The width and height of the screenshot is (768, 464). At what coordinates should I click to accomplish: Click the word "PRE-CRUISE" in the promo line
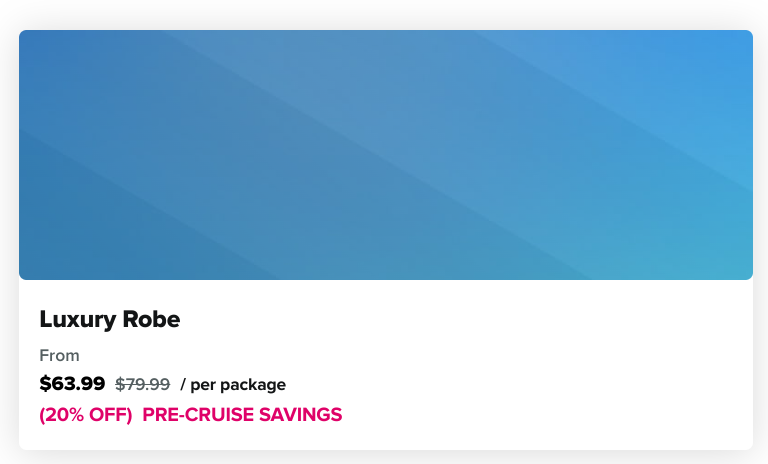click(x=198, y=415)
